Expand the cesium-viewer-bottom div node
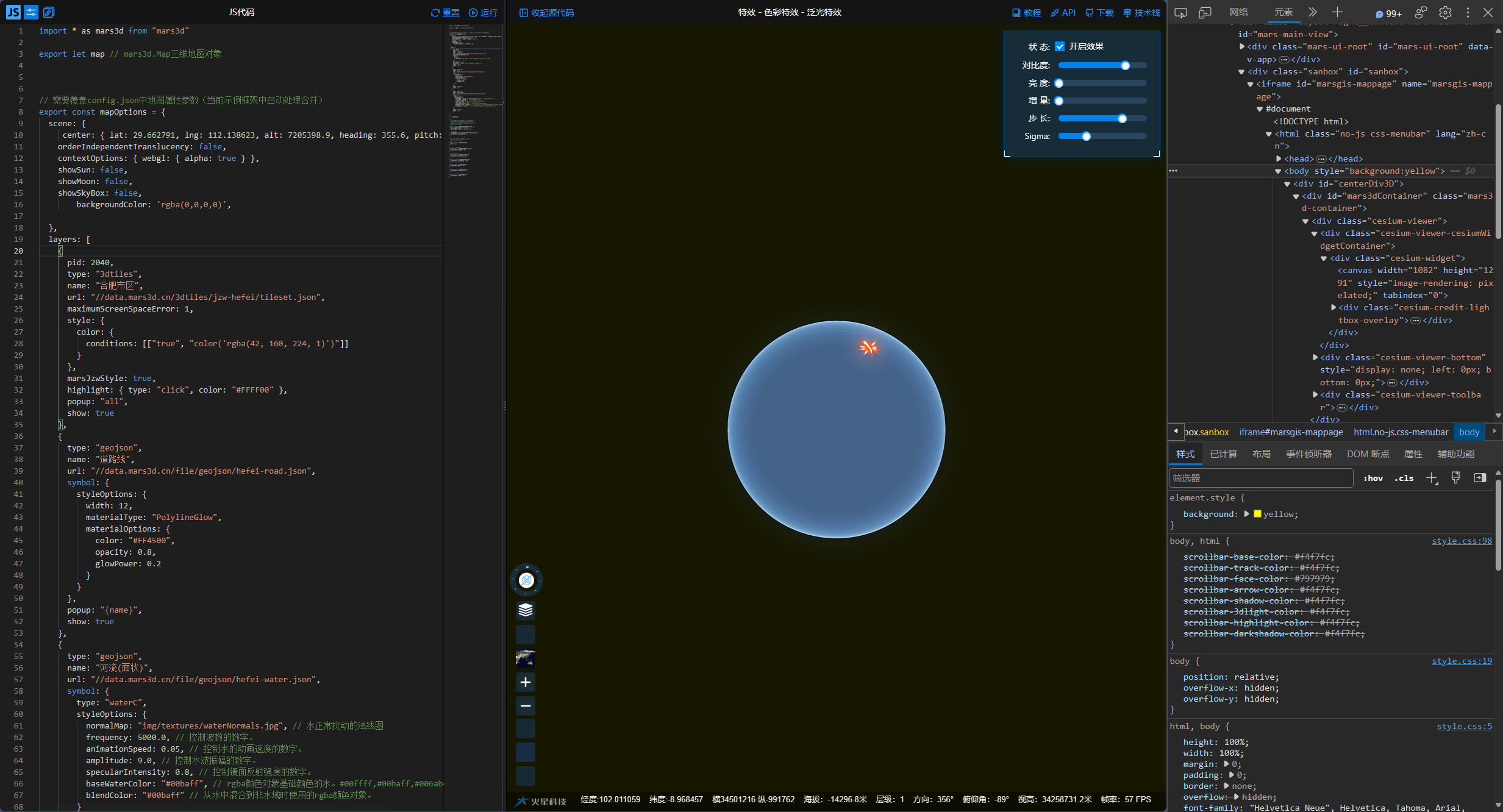 click(1315, 357)
